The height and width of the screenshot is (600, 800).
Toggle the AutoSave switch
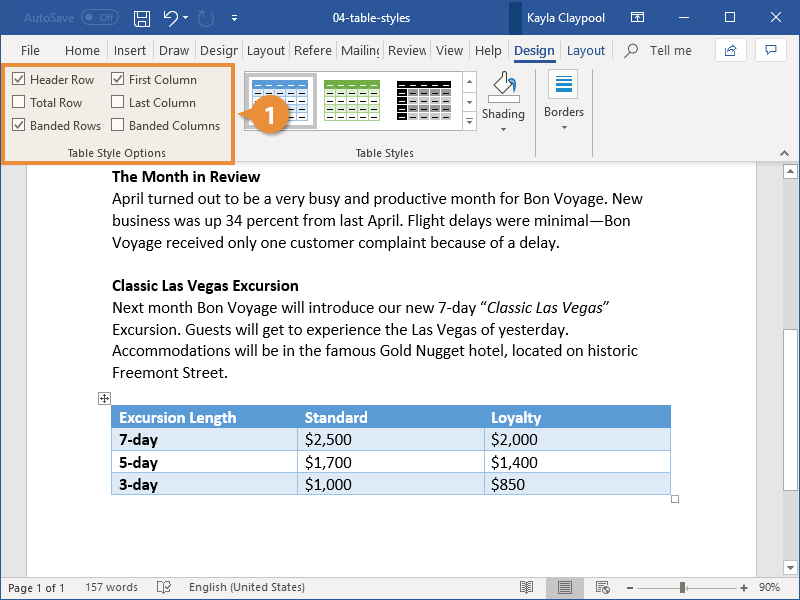pos(99,18)
